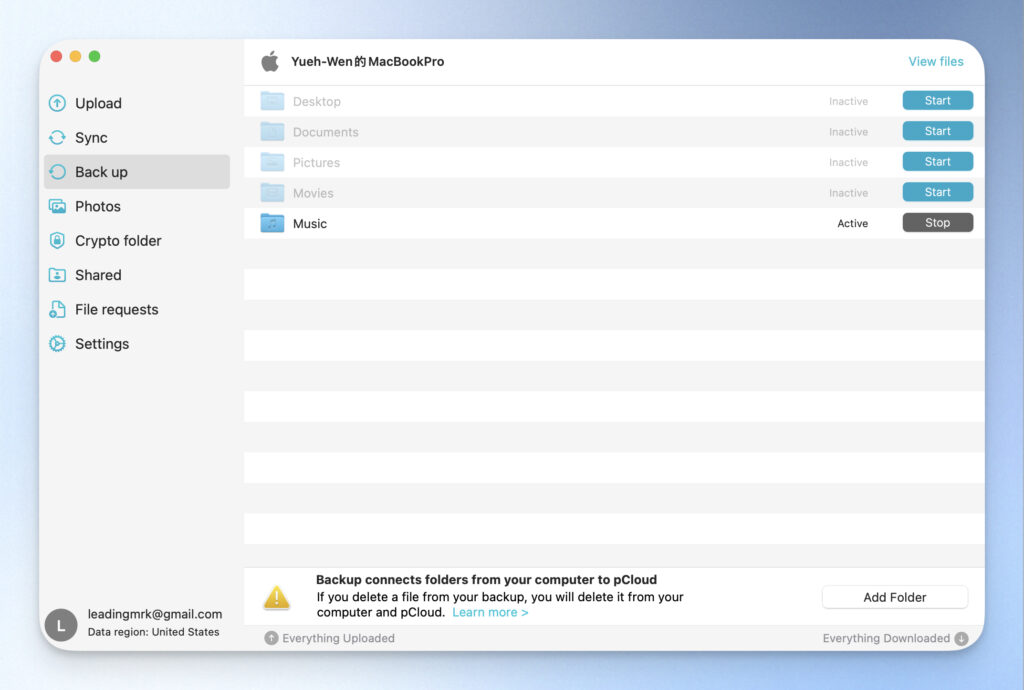Click the Back up circular arrow icon
This screenshot has width=1024, height=690.
(x=57, y=172)
